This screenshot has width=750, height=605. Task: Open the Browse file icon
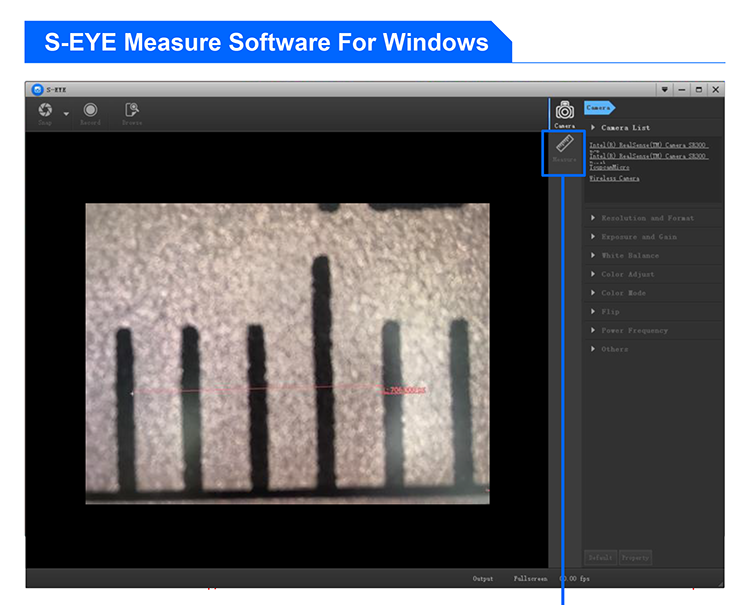click(x=132, y=110)
